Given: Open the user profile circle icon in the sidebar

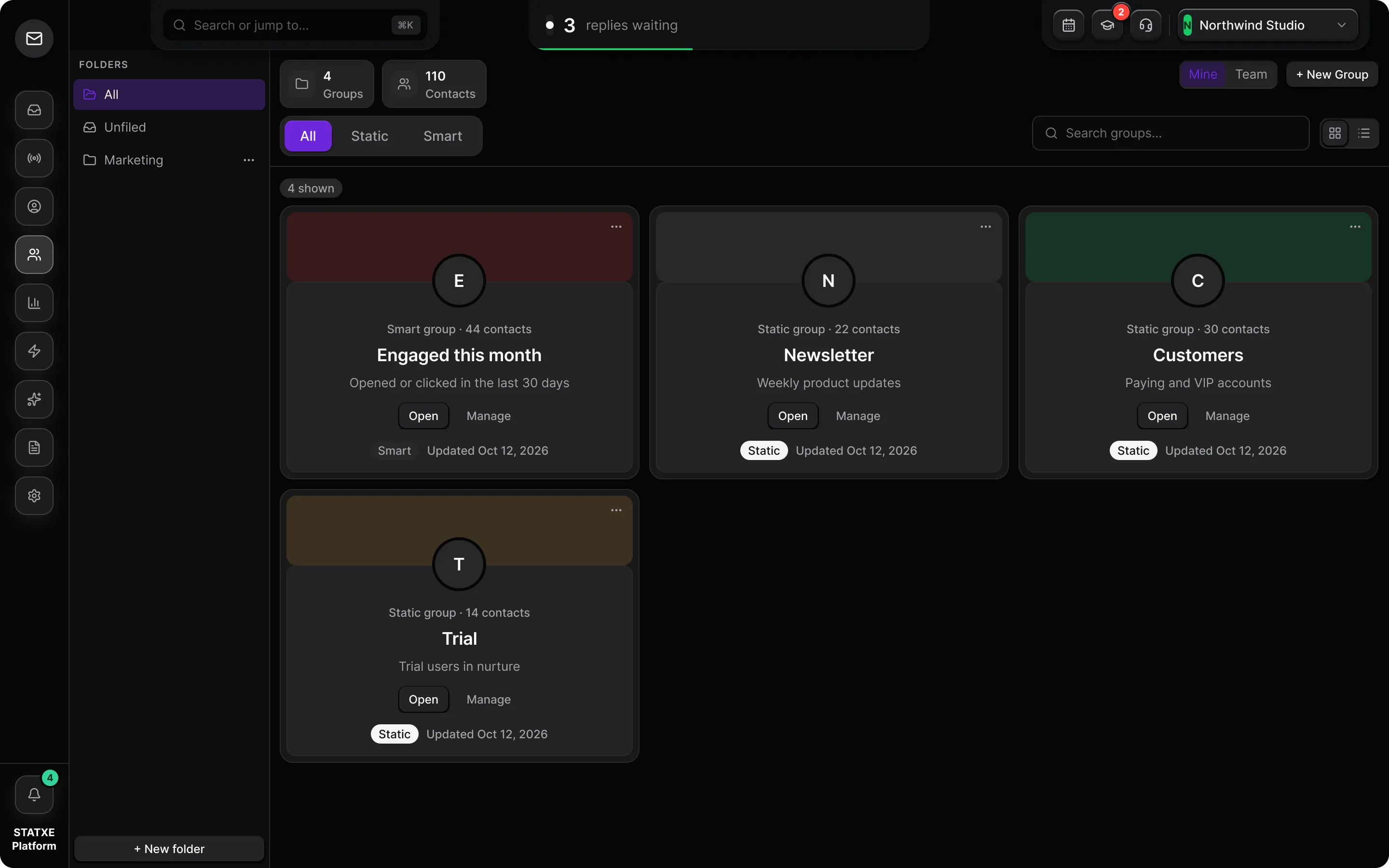Looking at the screenshot, I should click(34, 206).
